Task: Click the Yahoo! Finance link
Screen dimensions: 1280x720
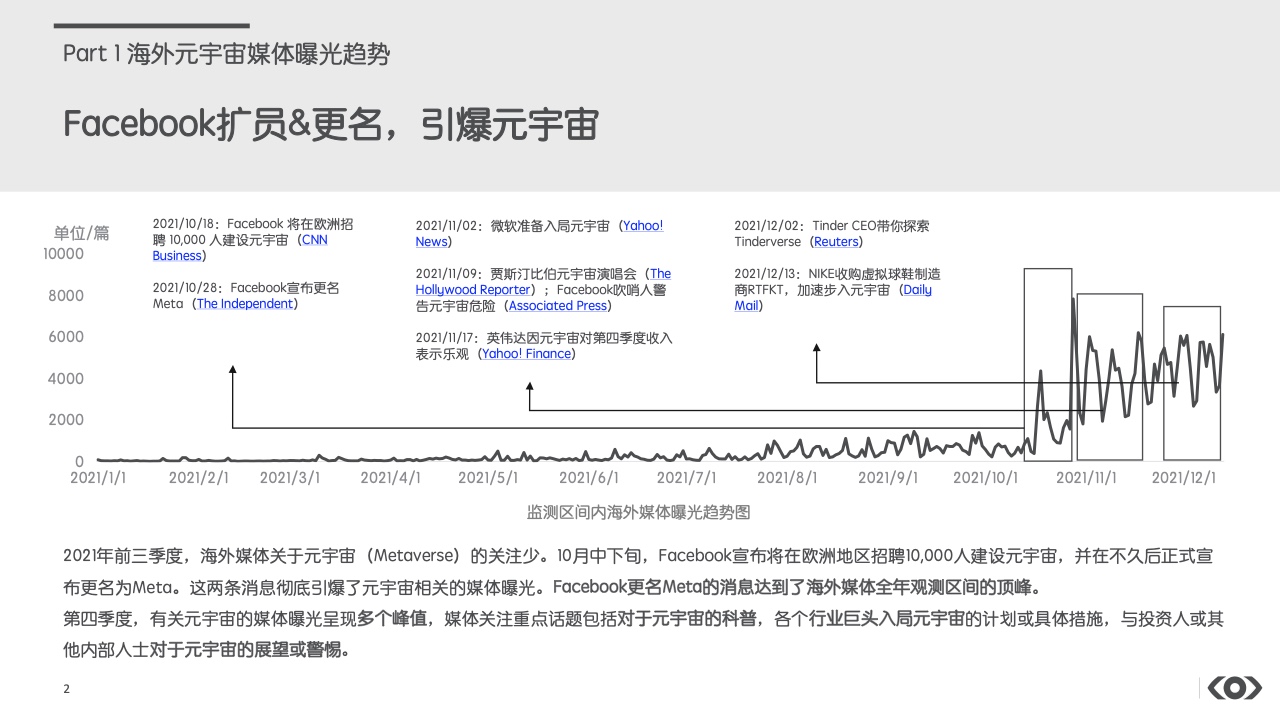Action: 526,354
